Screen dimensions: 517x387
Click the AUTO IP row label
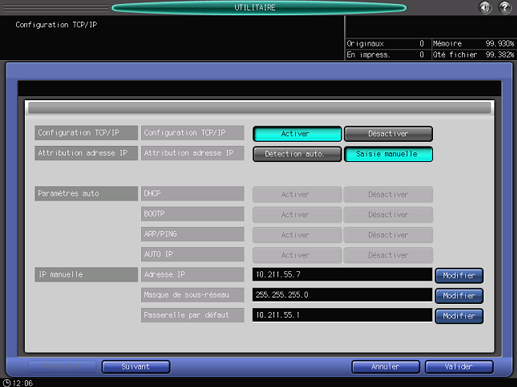(x=192, y=254)
